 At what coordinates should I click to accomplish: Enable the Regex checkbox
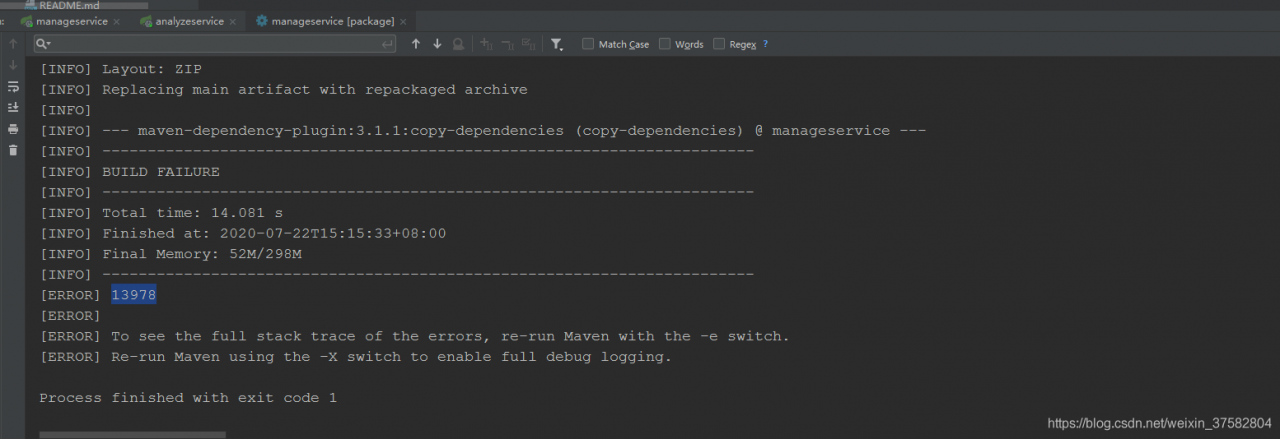(719, 44)
